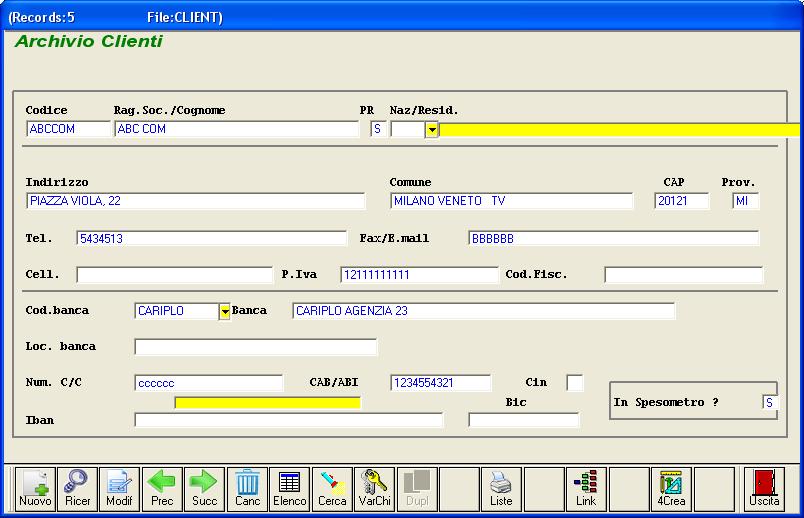Click the empty Loc. banca field
Screen dimensions: 804x518
tap(255, 347)
